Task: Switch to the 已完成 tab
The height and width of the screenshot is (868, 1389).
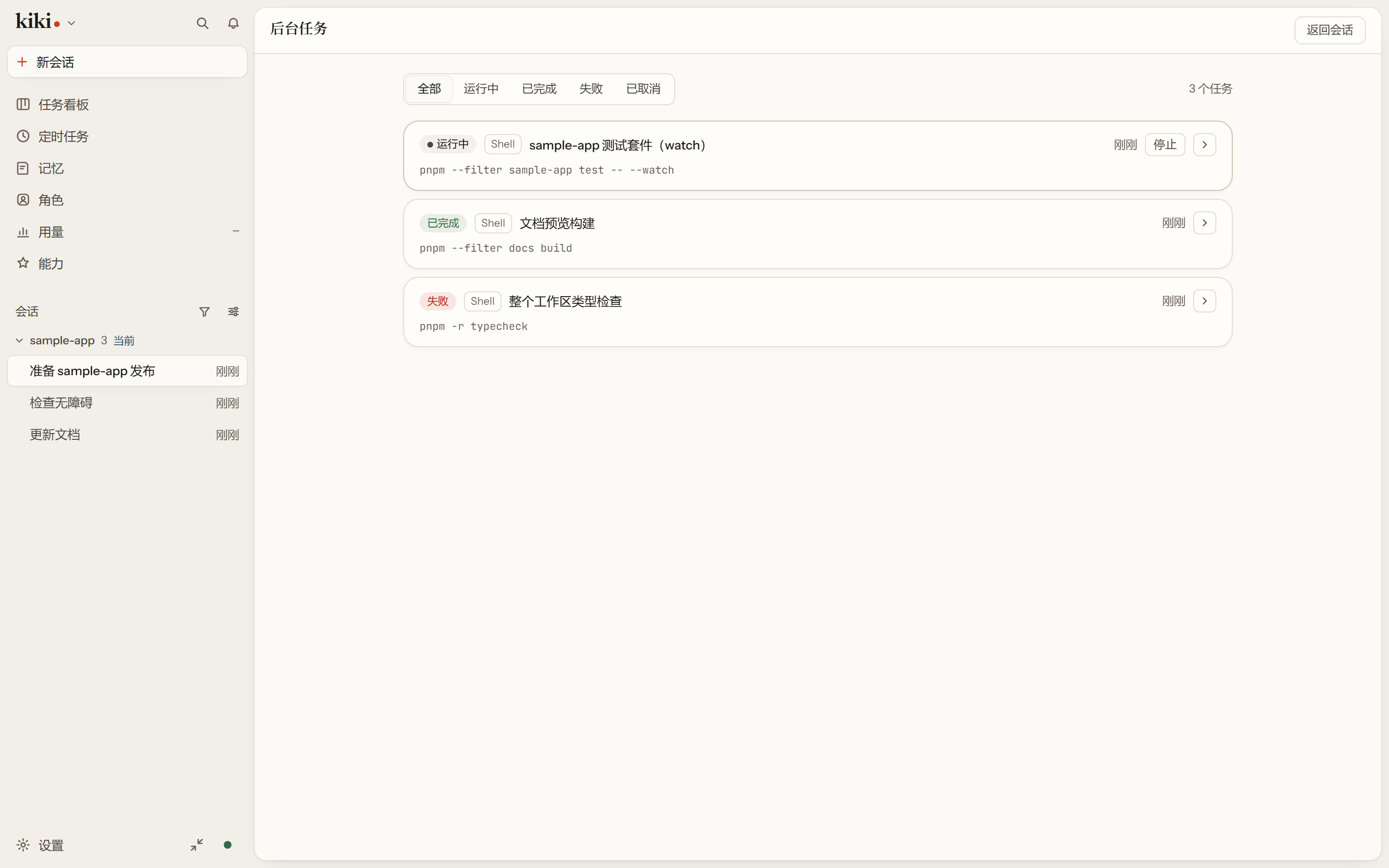Action: point(539,89)
